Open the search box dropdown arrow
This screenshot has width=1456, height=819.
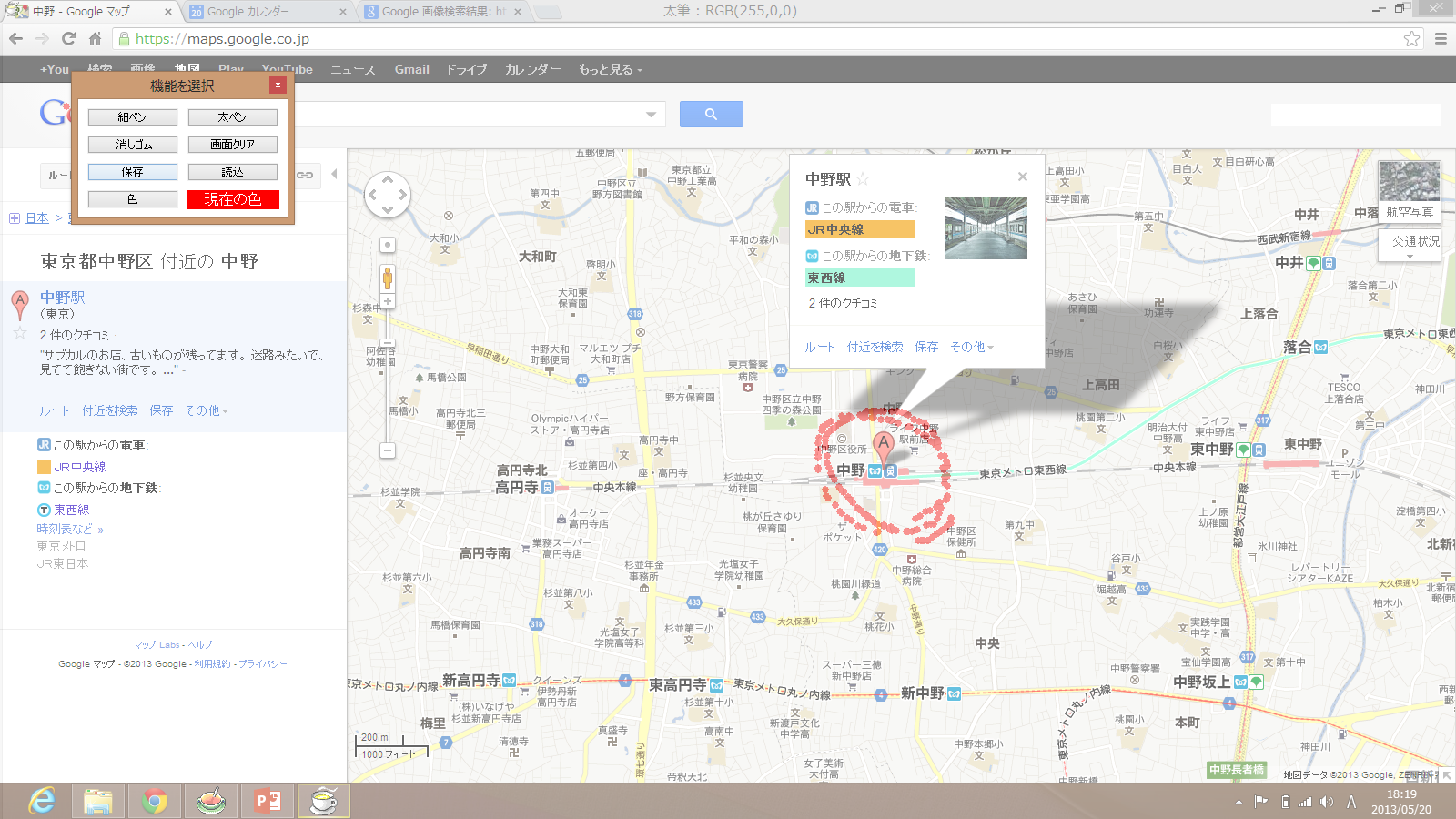[x=651, y=115]
